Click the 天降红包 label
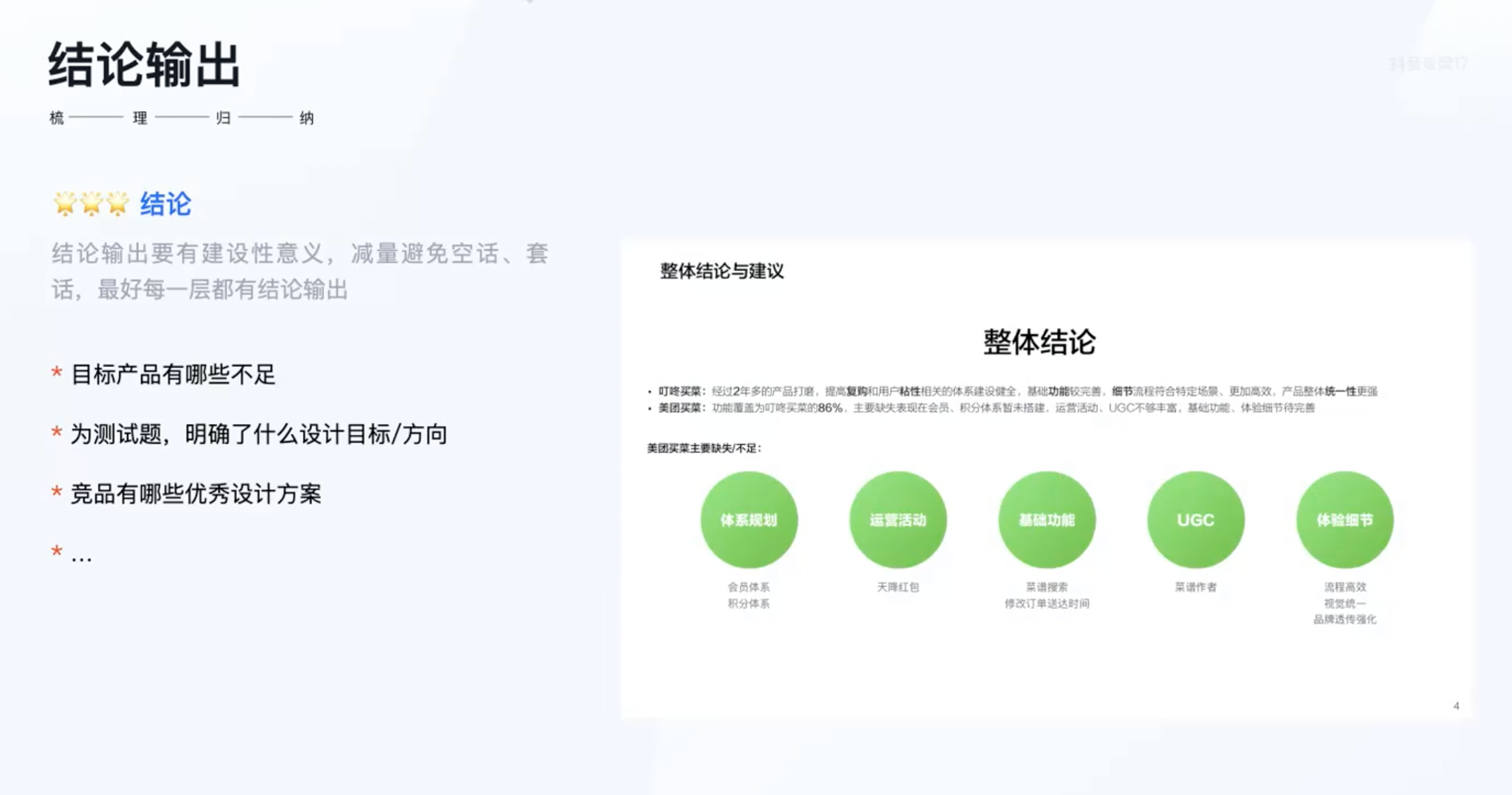 [x=898, y=587]
